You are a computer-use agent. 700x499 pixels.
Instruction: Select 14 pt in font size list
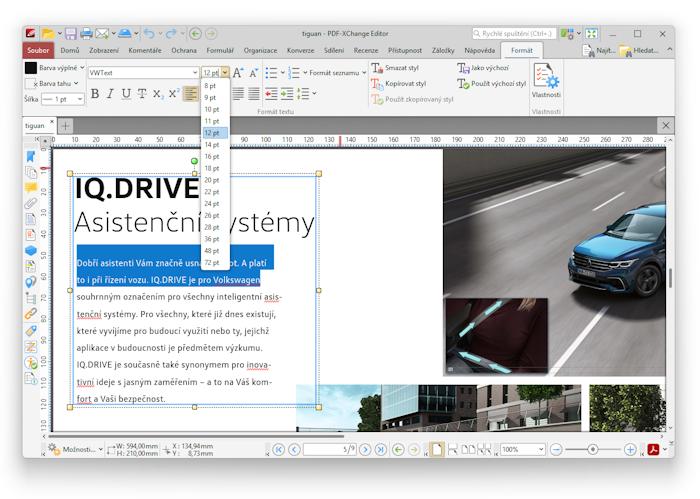pos(215,145)
